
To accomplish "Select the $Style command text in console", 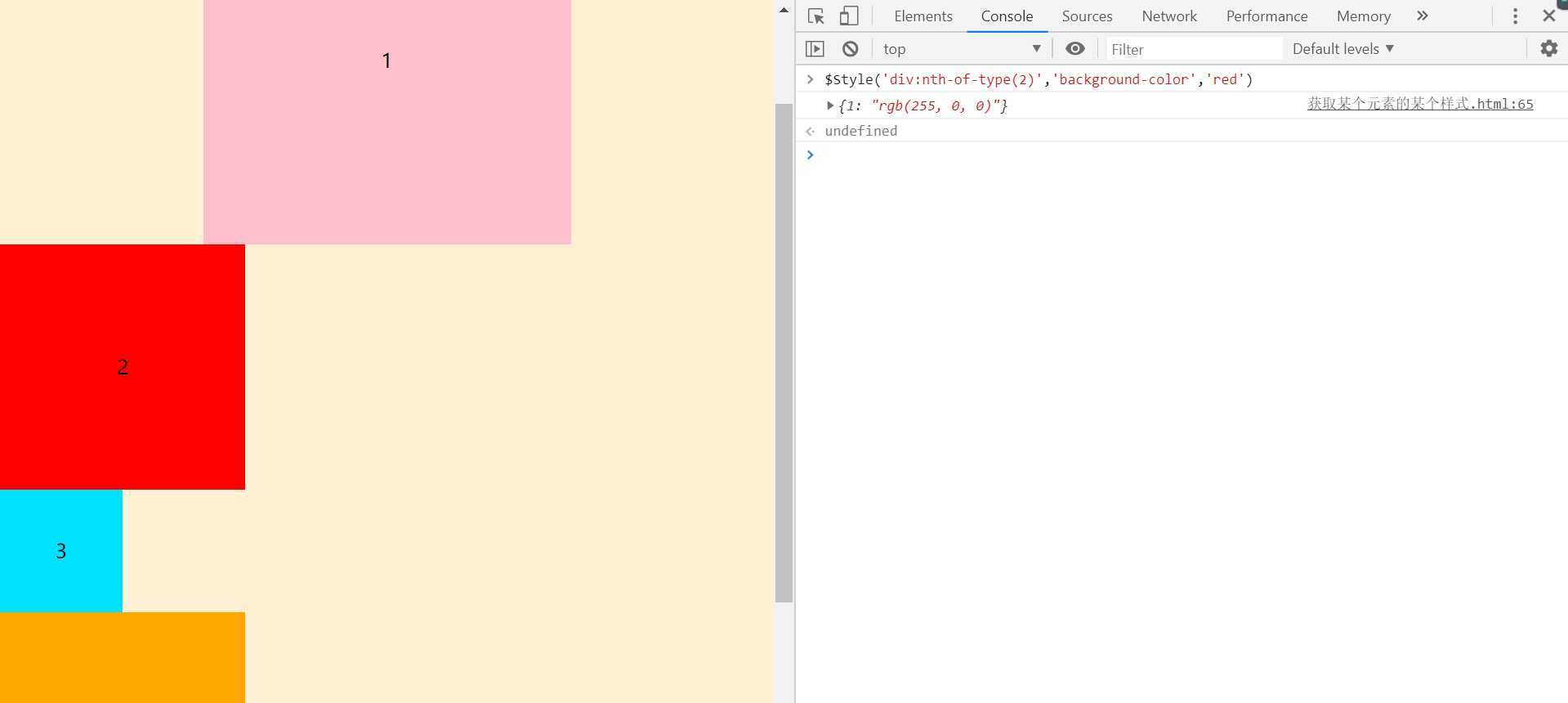I will pos(1039,79).
